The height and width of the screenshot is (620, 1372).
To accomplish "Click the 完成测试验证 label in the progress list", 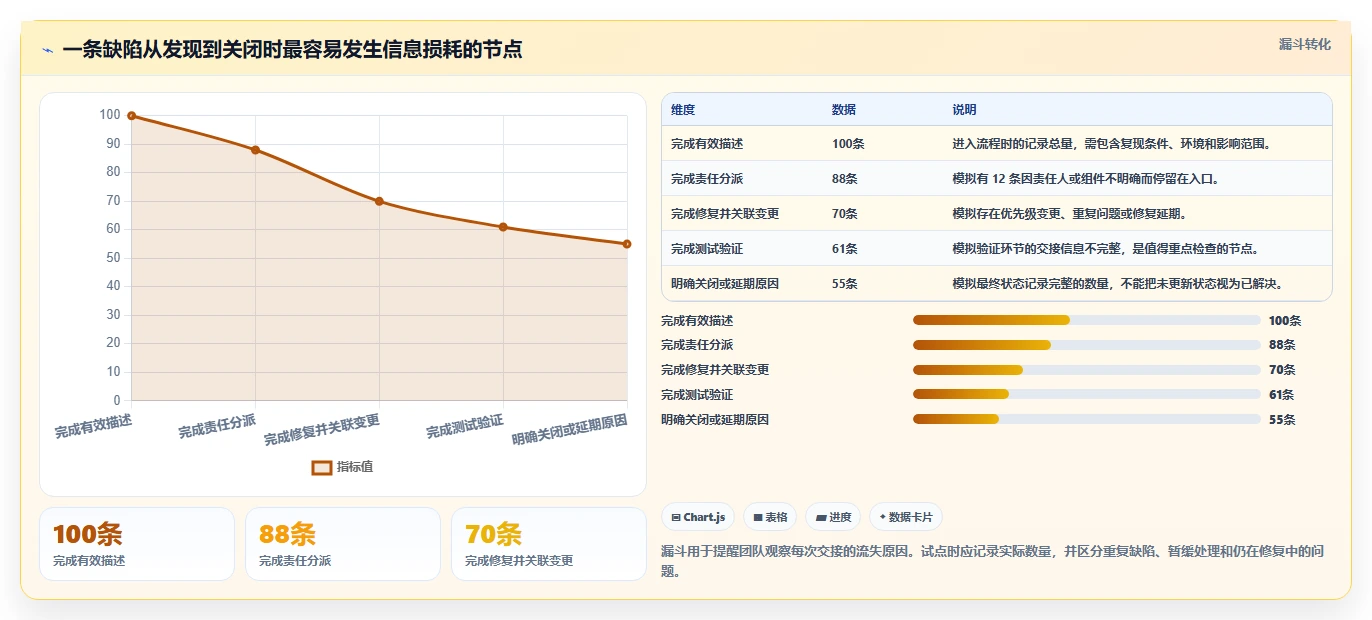I will pos(697,395).
